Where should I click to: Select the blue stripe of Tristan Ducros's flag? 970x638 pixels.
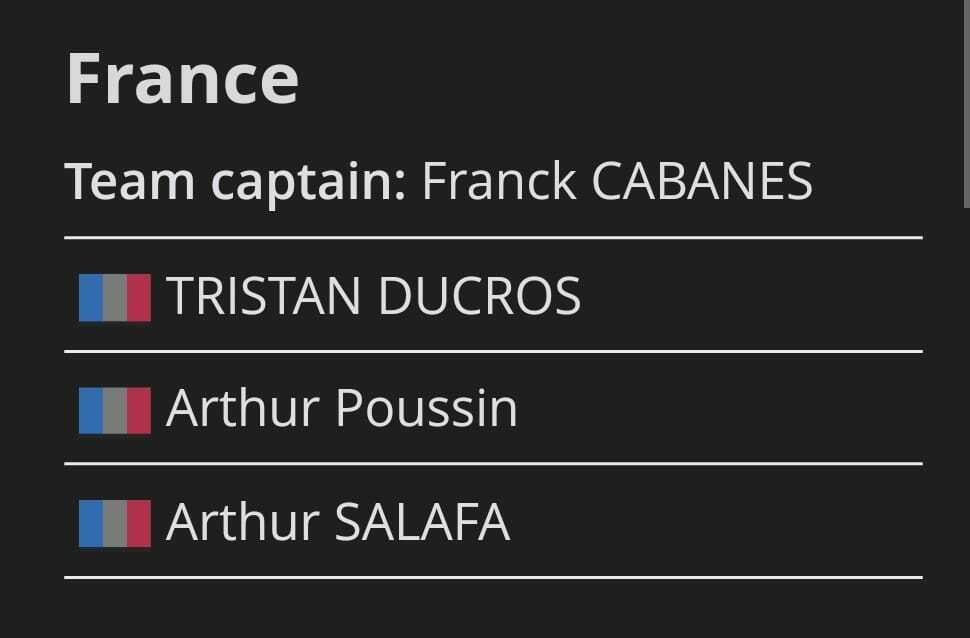(x=91, y=297)
